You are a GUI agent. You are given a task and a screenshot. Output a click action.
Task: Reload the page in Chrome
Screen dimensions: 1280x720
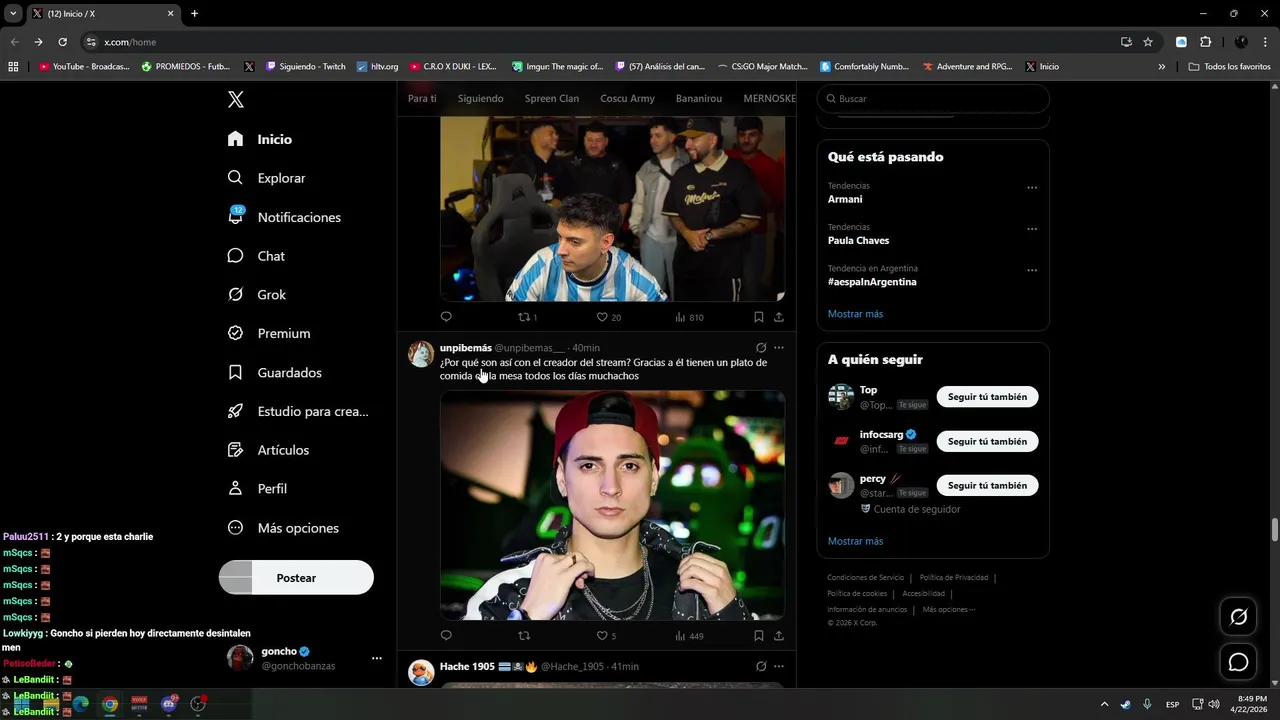point(62,42)
